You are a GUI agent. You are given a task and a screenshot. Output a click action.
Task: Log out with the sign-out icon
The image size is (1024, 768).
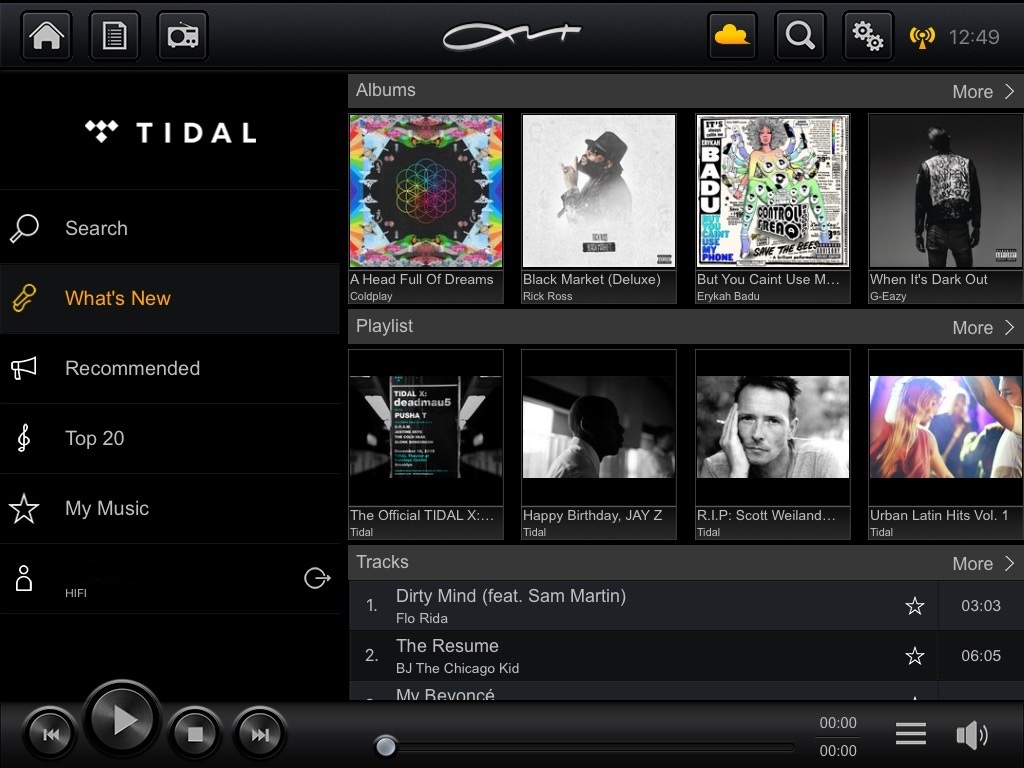click(x=317, y=578)
